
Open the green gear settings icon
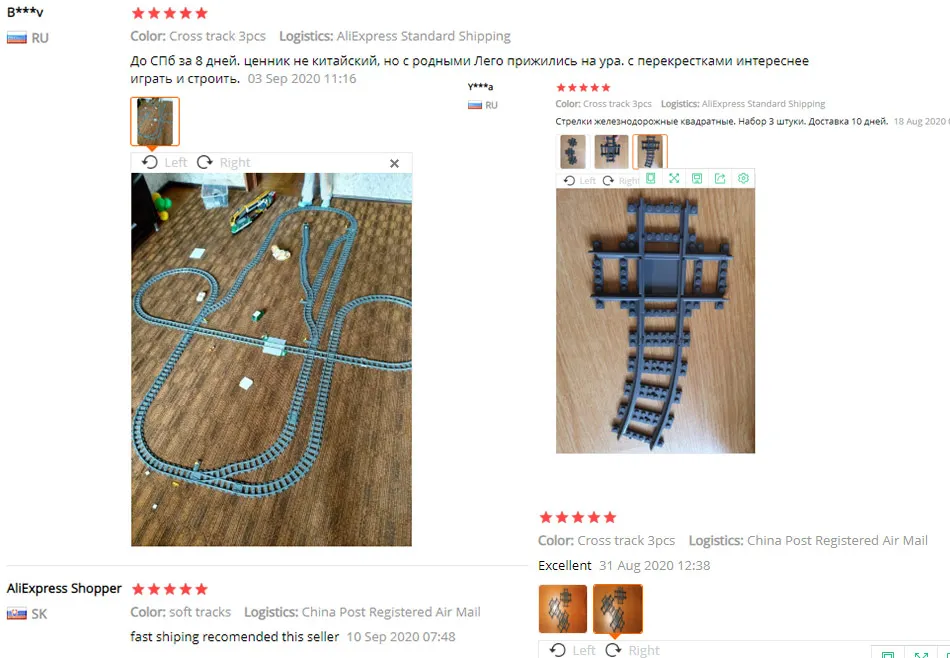coord(743,178)
